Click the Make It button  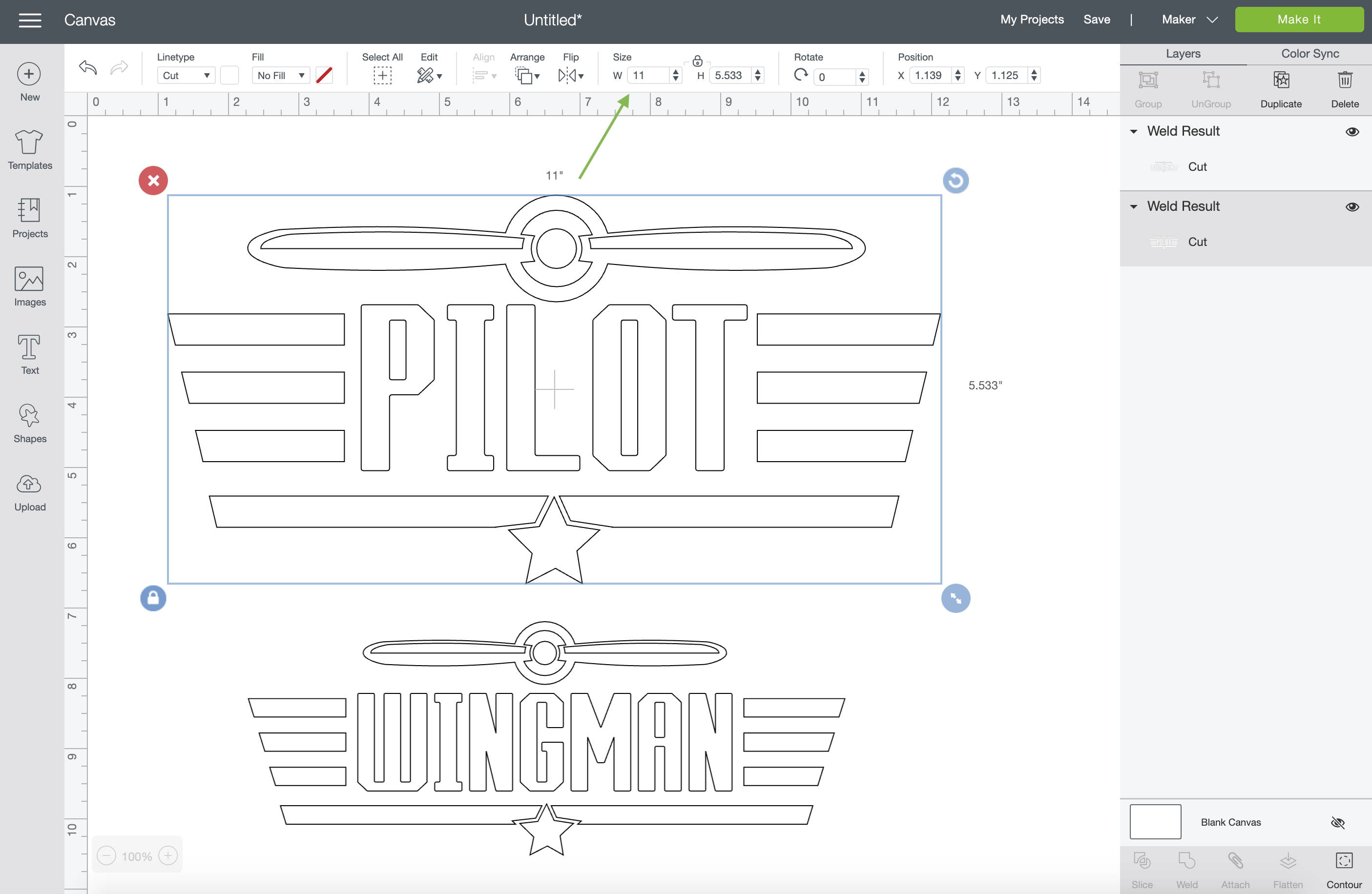coord(1299,20)
